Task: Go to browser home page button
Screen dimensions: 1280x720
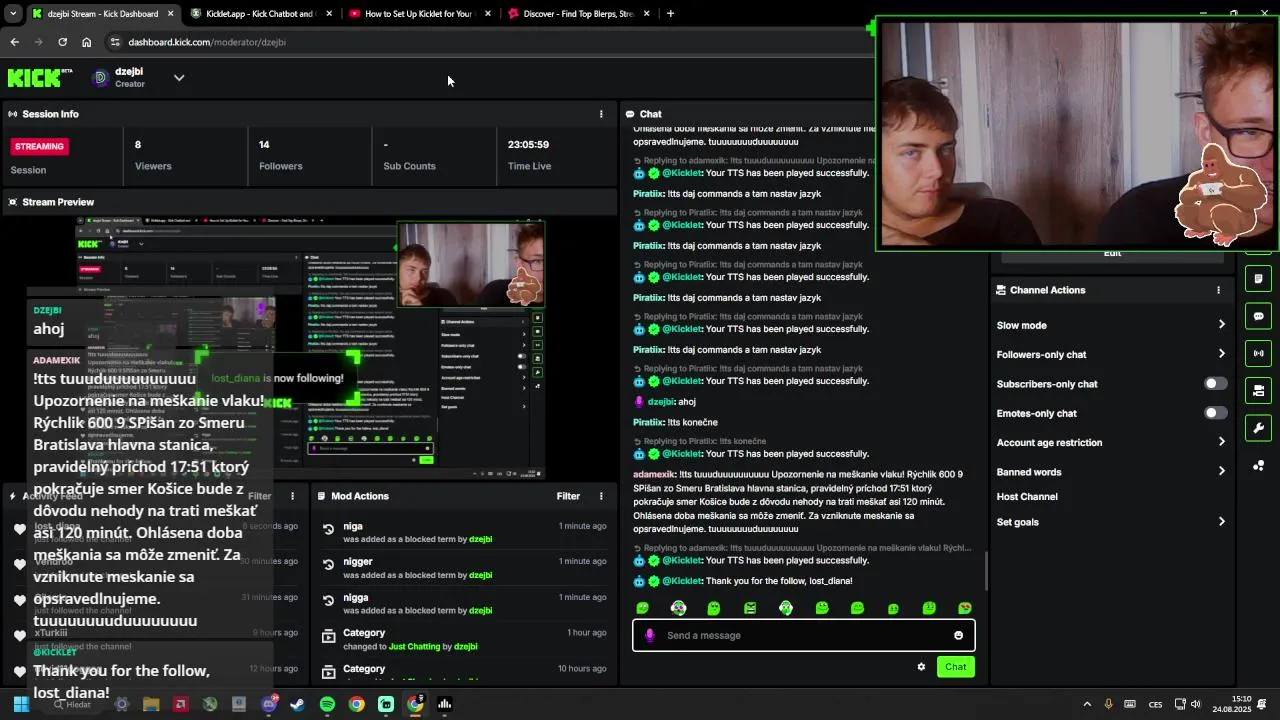Action: 87,42
